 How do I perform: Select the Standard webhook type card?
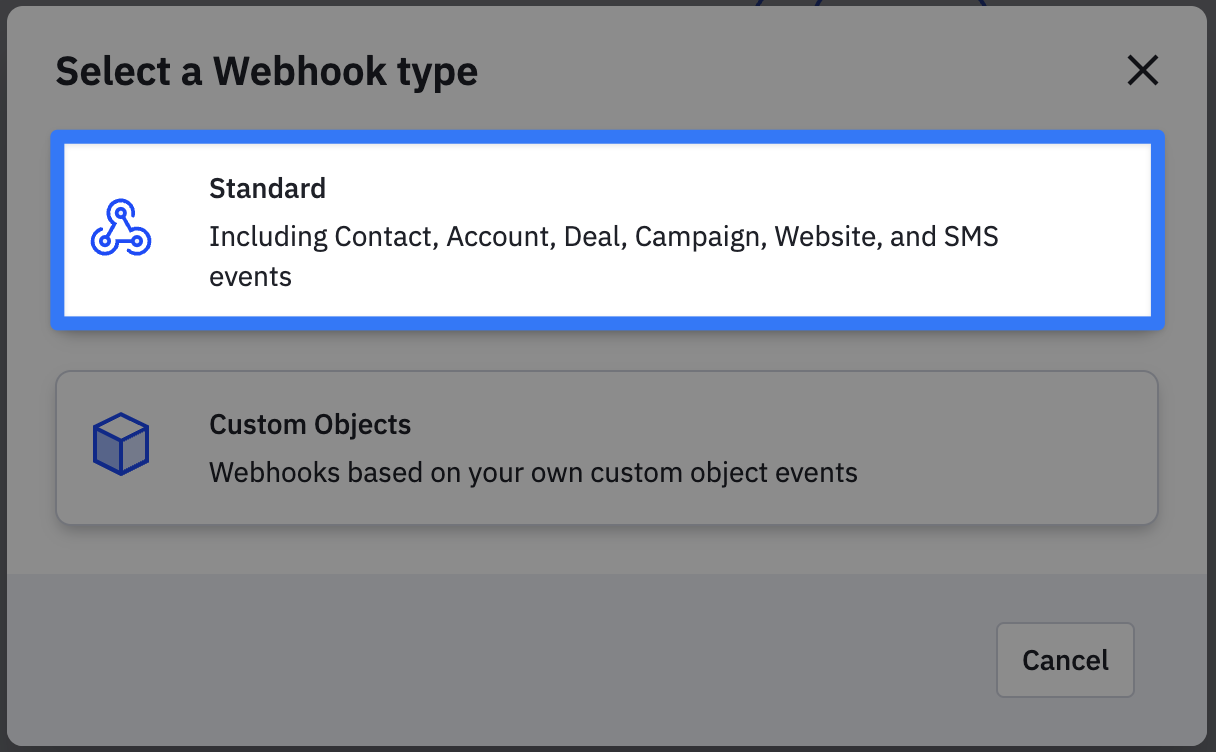tap(606, 230)
